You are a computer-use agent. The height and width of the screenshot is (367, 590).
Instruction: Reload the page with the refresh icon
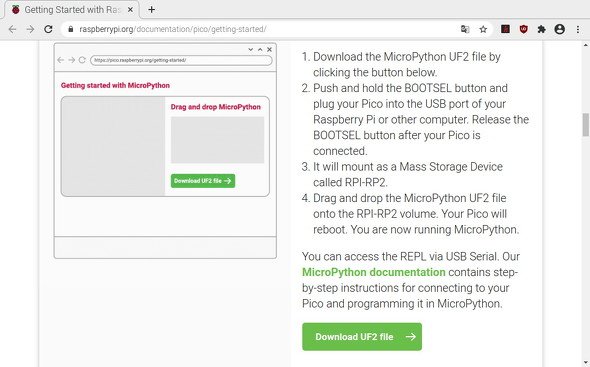point(48,29)
